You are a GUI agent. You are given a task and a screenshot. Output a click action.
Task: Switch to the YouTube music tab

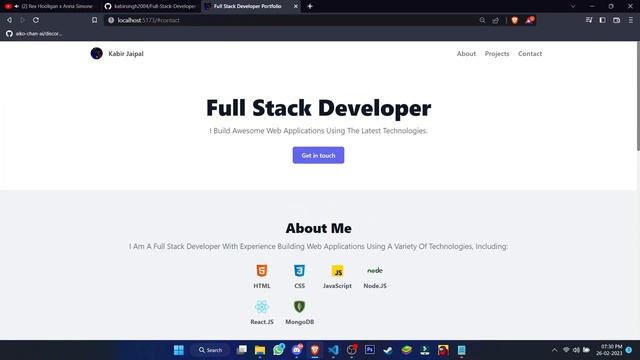pyautogui.click(x=49, y=6)
